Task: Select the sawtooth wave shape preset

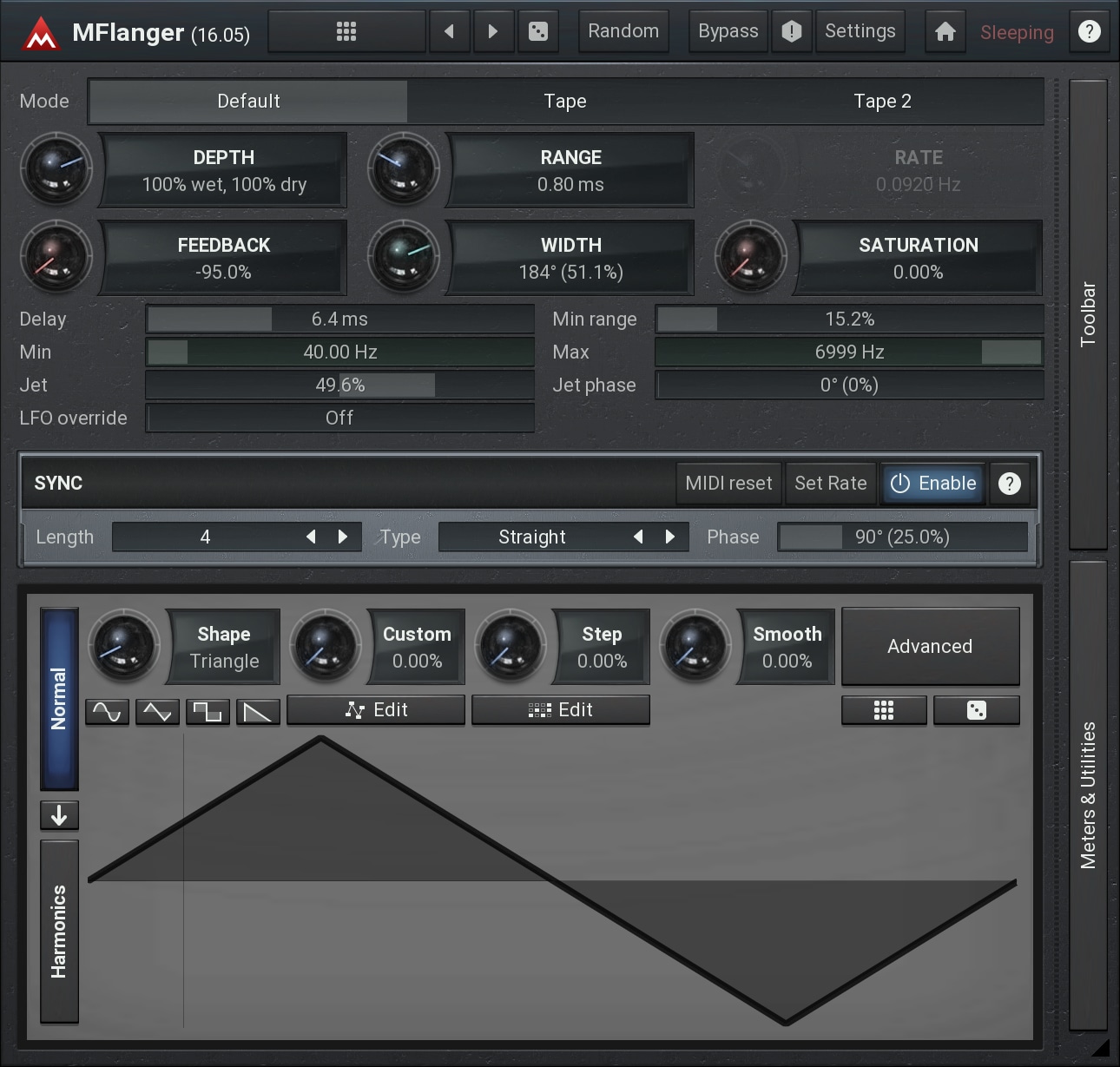Action: click(258, 713)
